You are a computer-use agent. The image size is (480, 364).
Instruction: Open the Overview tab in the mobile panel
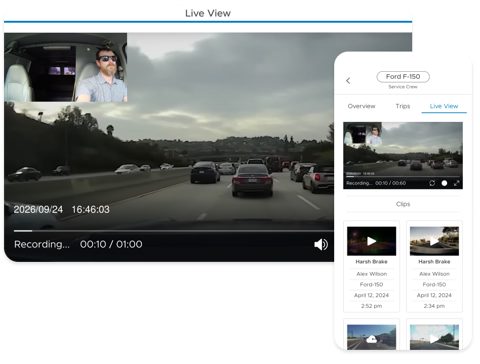pyautogui.click(x=361, y=106)
